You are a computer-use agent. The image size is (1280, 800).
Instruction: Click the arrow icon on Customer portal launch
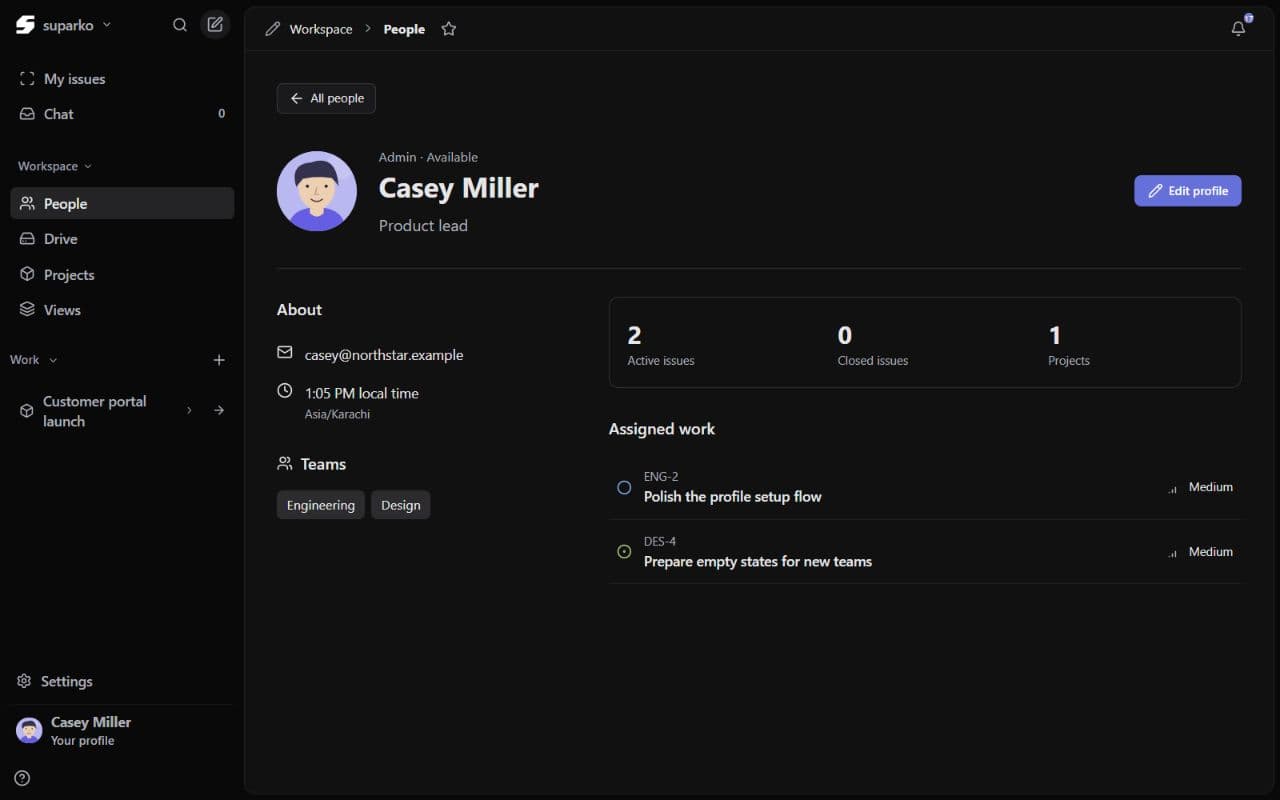click(219, 411)
